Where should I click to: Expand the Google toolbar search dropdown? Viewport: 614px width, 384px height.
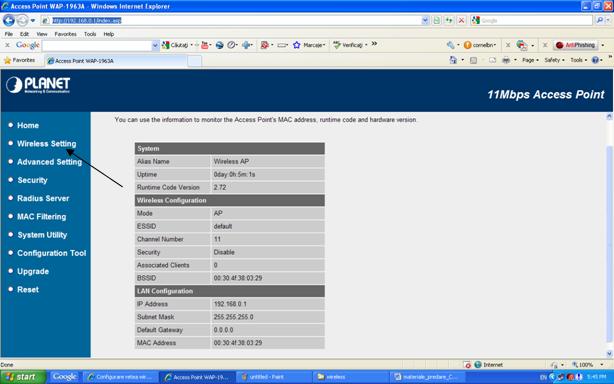pyautogui.click(x=155, y=45)
